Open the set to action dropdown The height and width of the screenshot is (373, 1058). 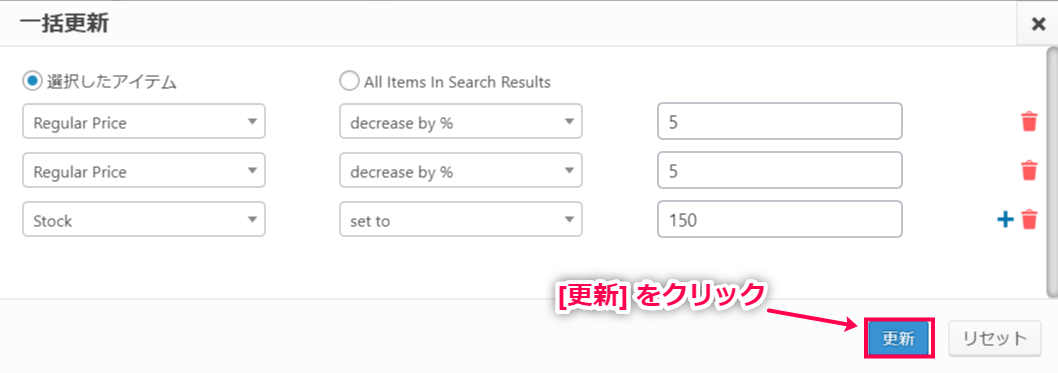[460, 220]
